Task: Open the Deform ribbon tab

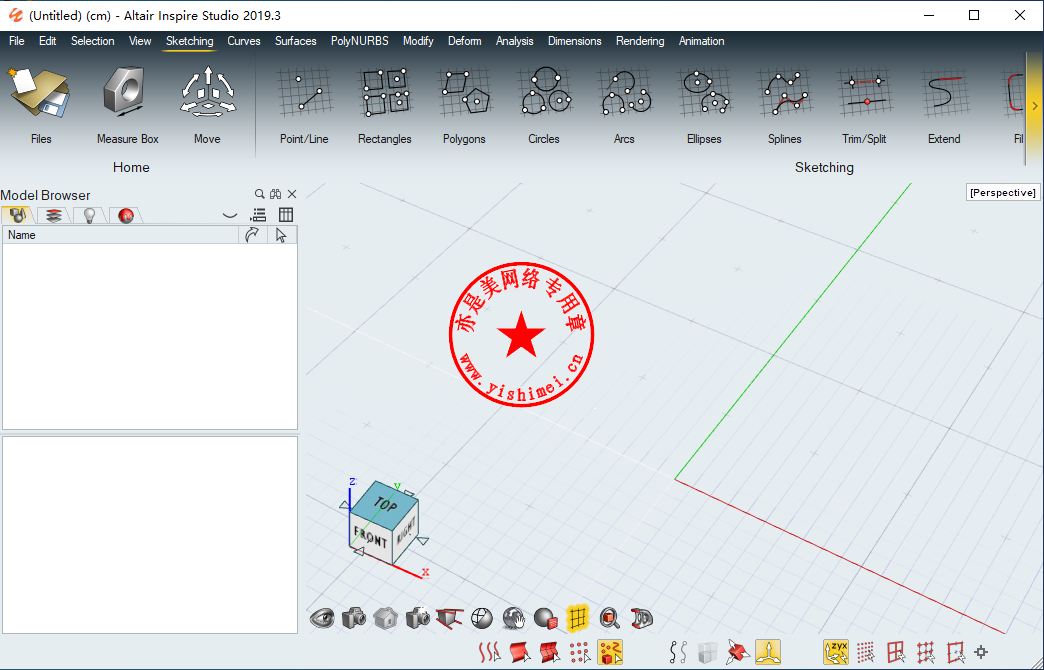Action: (465, 41)
